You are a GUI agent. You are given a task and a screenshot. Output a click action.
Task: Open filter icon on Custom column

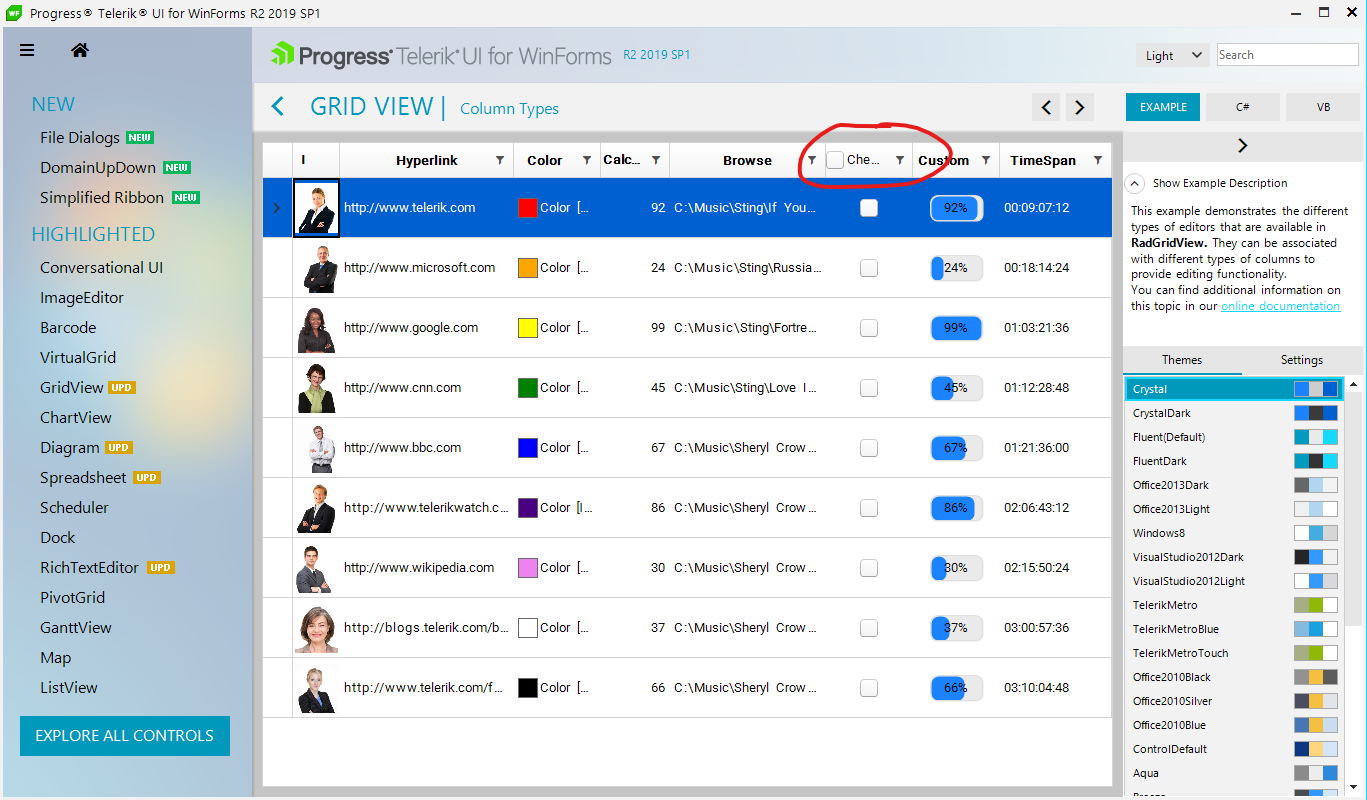[986, 160]
